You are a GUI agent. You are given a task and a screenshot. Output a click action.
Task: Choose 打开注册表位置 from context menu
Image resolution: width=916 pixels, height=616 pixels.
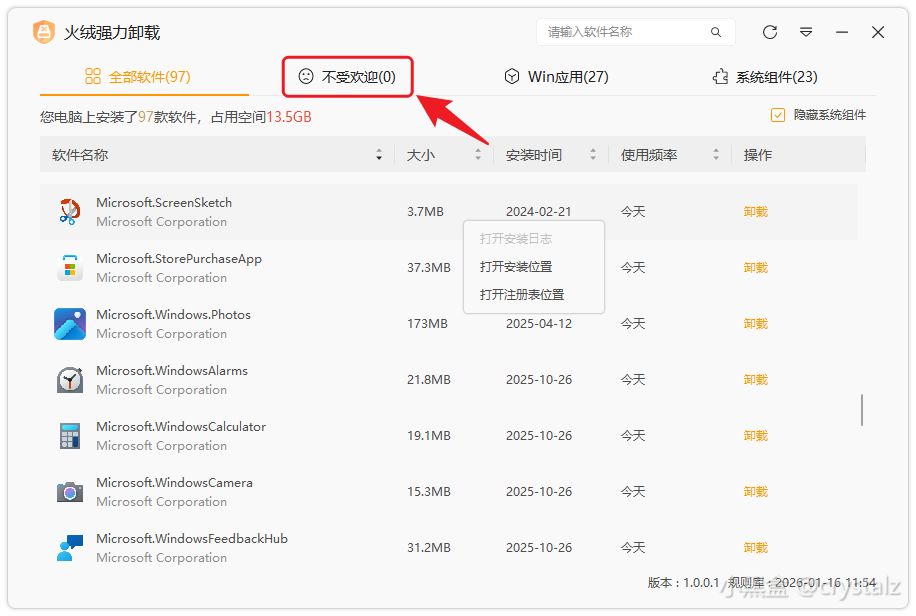point(522,295)
